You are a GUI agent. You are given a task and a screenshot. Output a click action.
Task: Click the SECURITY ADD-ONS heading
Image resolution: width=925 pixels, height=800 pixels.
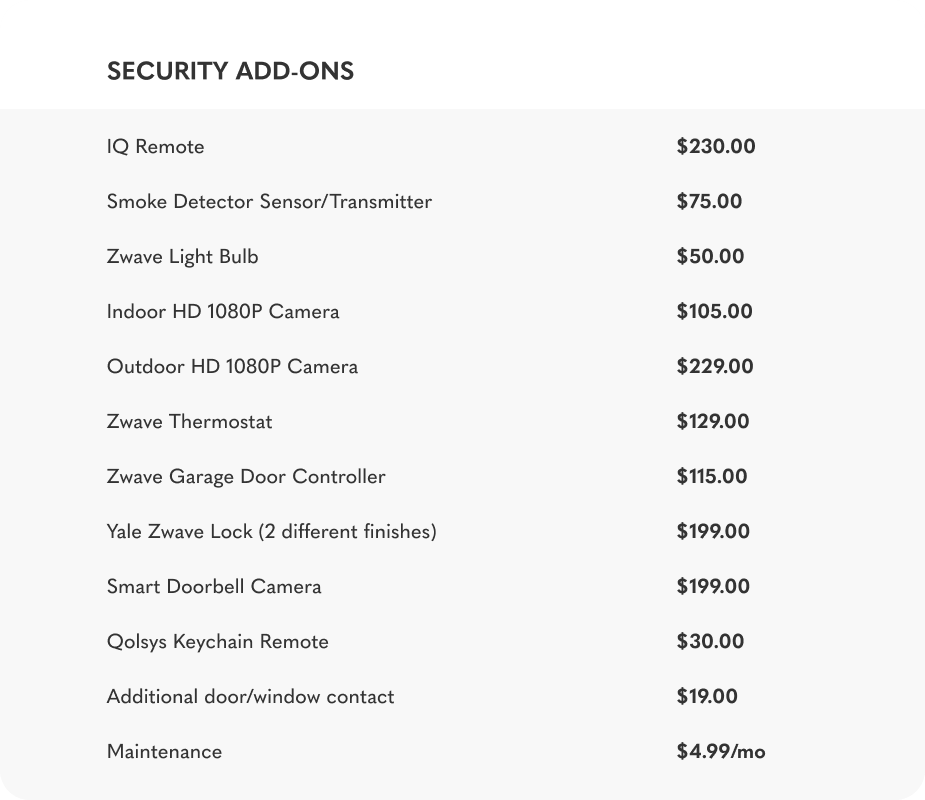point(230,71)
